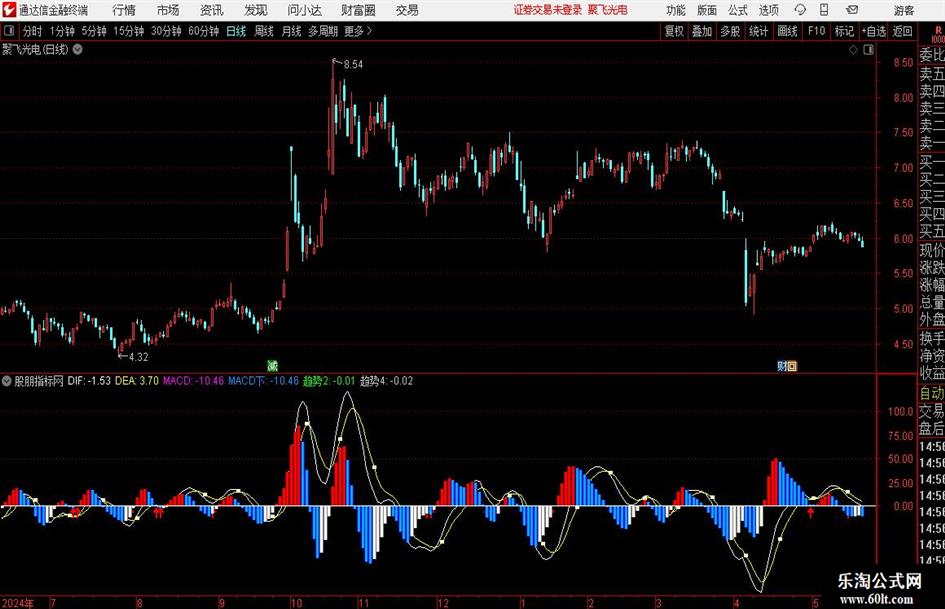
Task: Click the 复权 button
Action: [674, 31]
